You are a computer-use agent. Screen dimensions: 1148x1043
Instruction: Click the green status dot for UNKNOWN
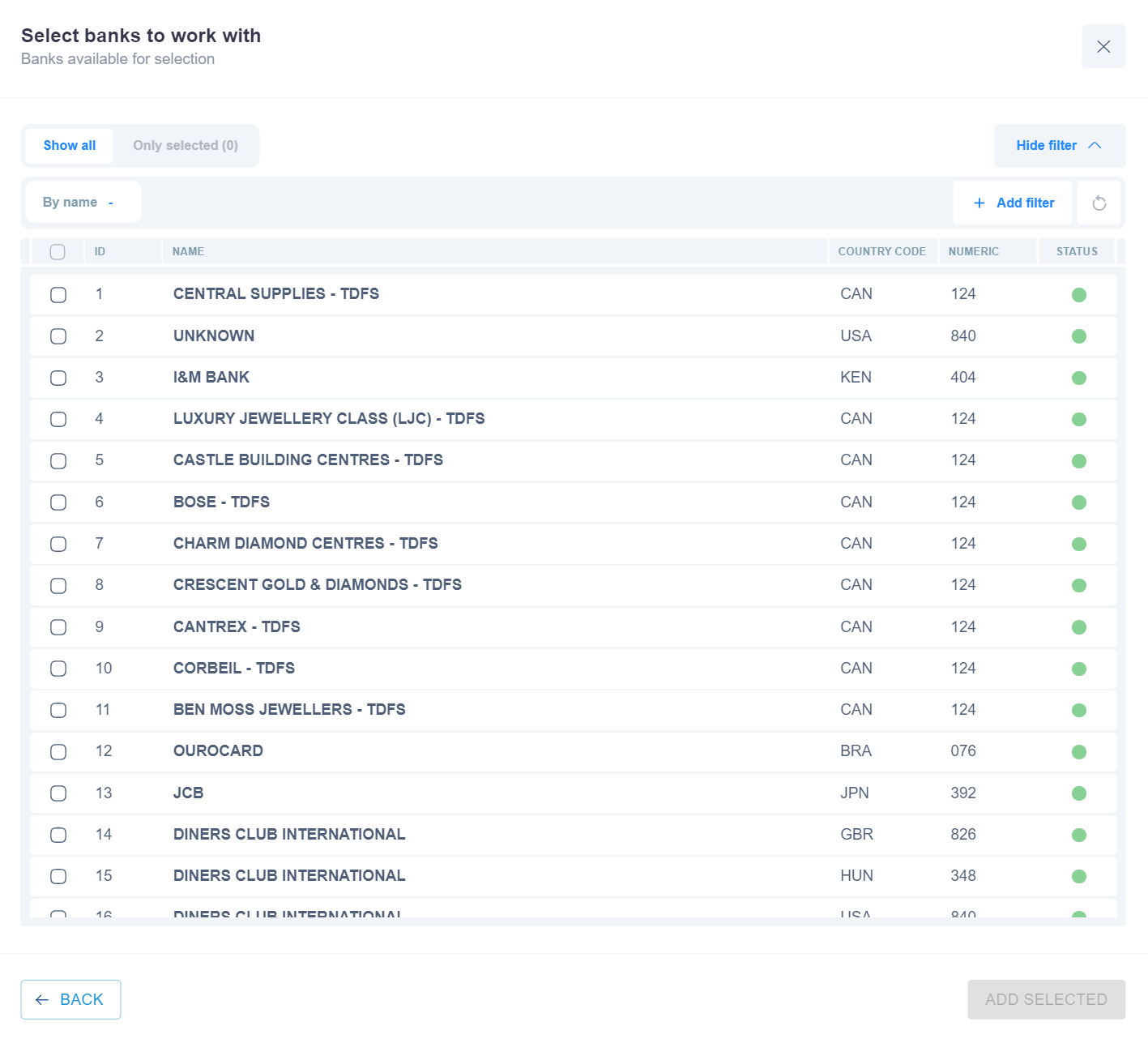coord(1078,336)
